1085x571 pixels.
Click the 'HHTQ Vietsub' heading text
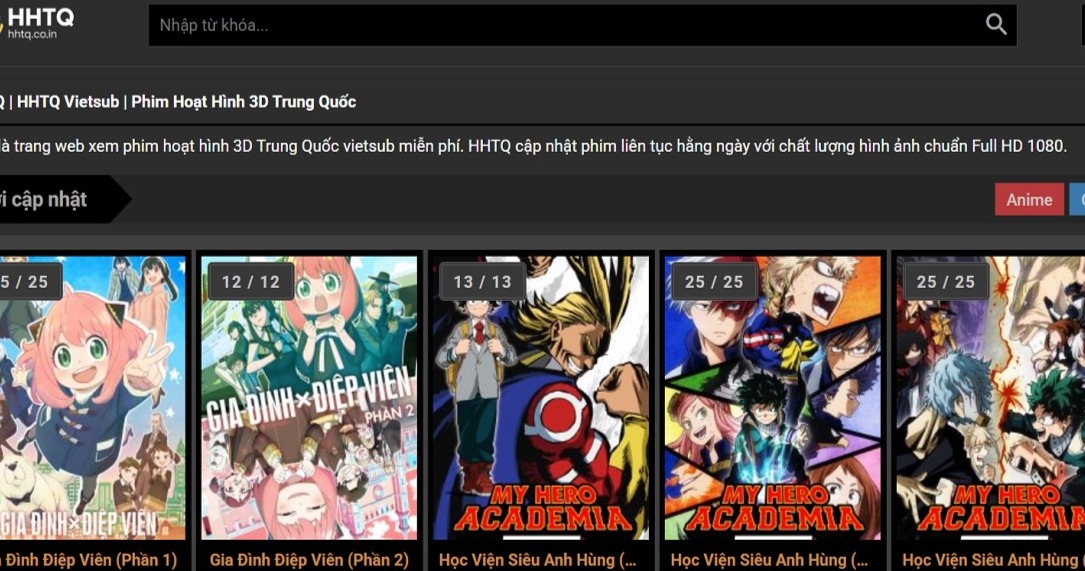tap(68, 102)
